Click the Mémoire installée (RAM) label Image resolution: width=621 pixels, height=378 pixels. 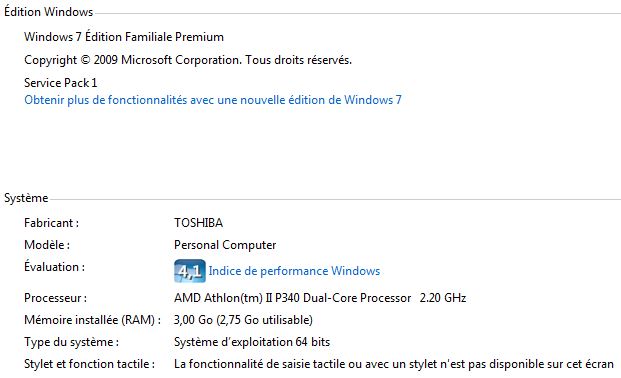click(92, 320)
